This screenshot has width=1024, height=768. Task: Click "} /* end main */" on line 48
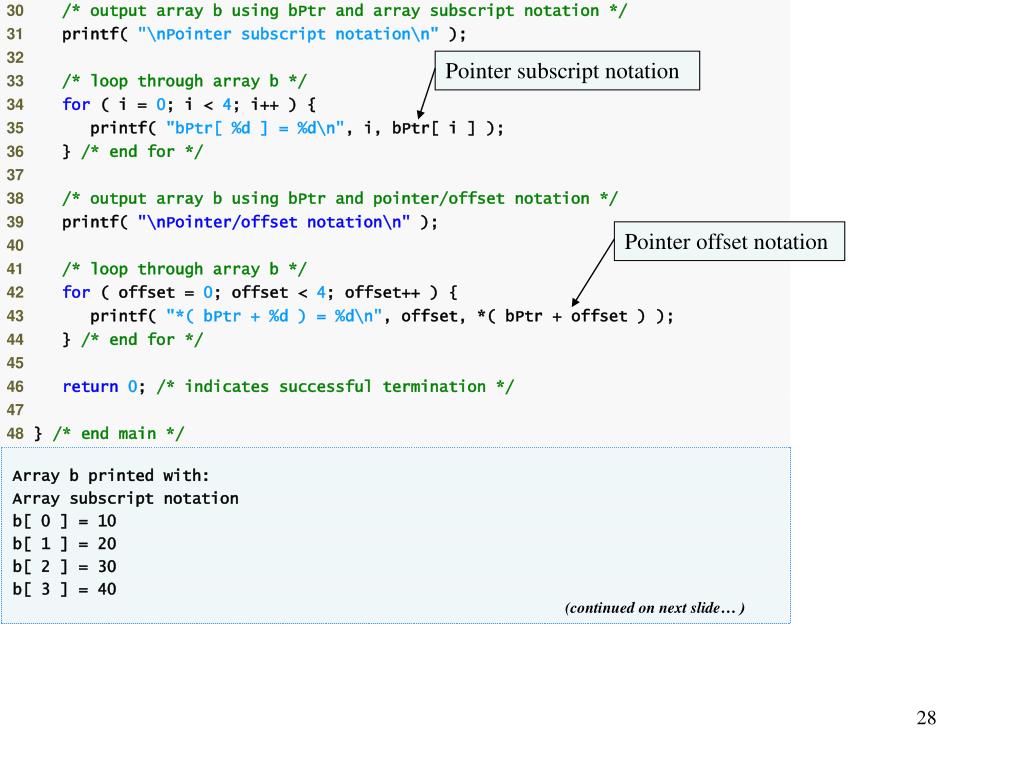pyautogui.click(x=109, y=434)
